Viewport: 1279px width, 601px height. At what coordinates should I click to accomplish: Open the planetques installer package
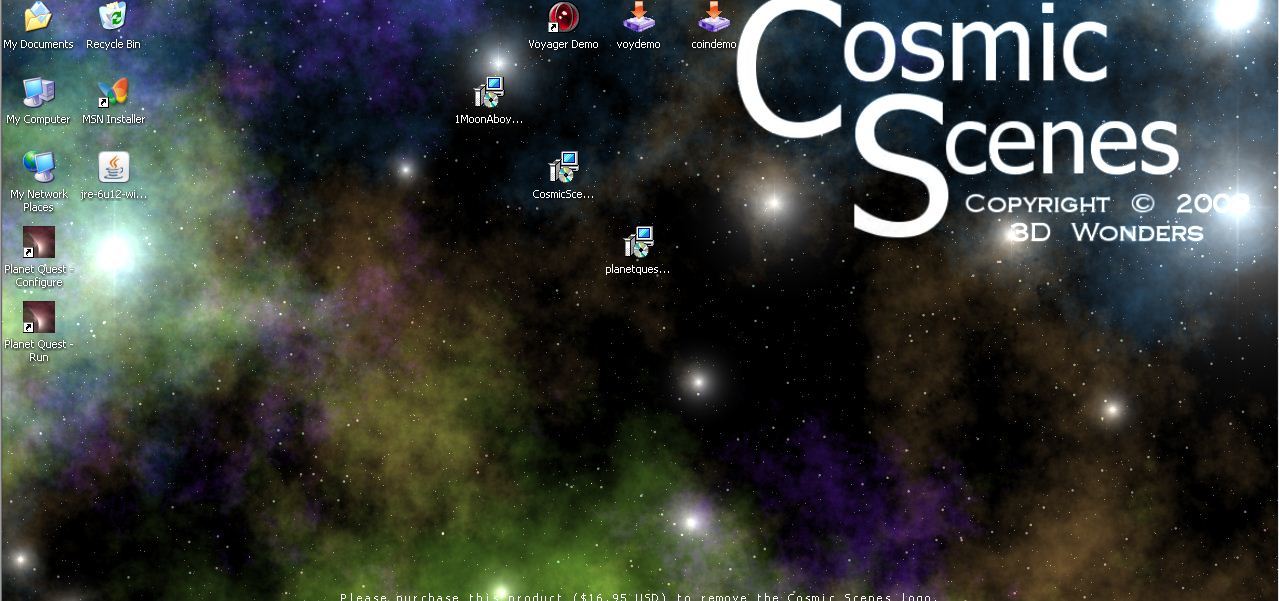click(638, 242)
